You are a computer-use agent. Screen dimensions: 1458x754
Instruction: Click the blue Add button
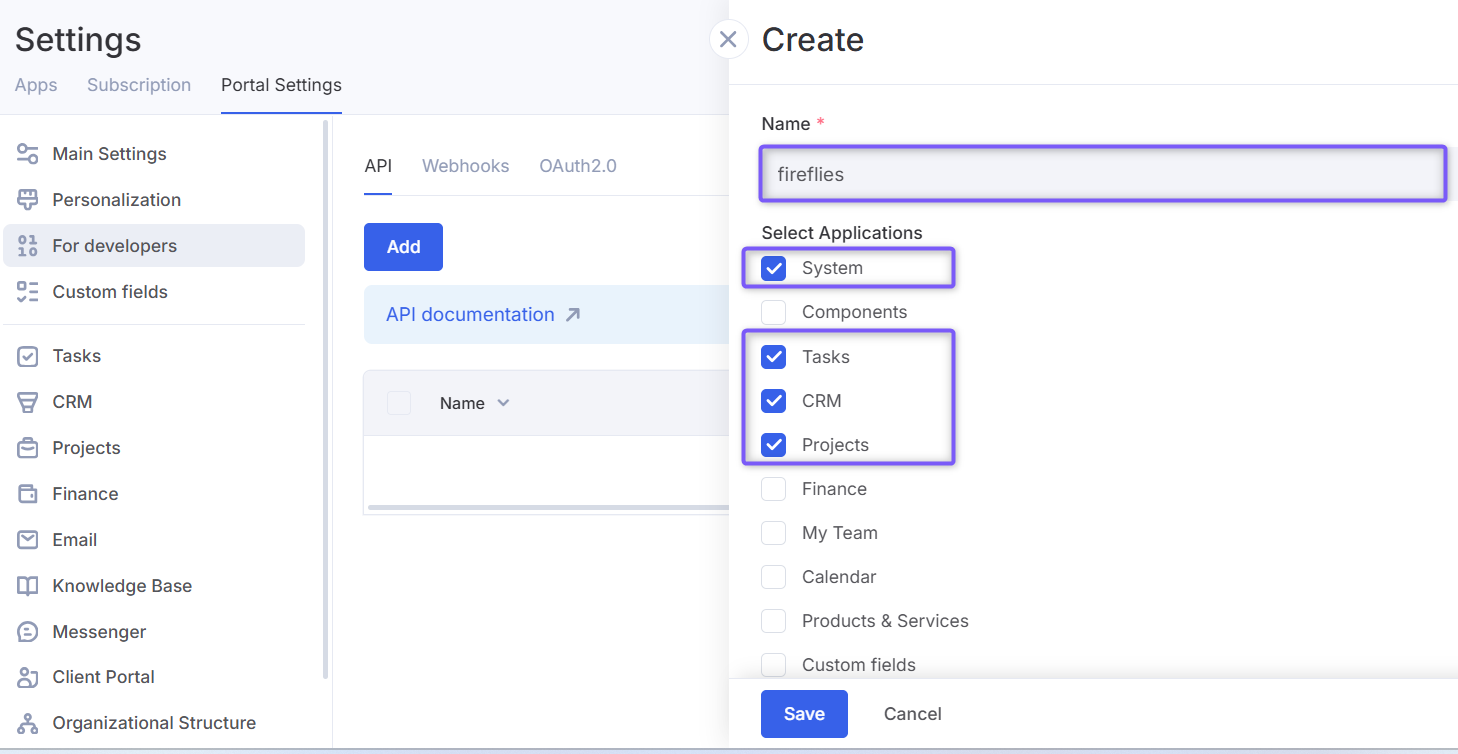[x=403, y=247]
